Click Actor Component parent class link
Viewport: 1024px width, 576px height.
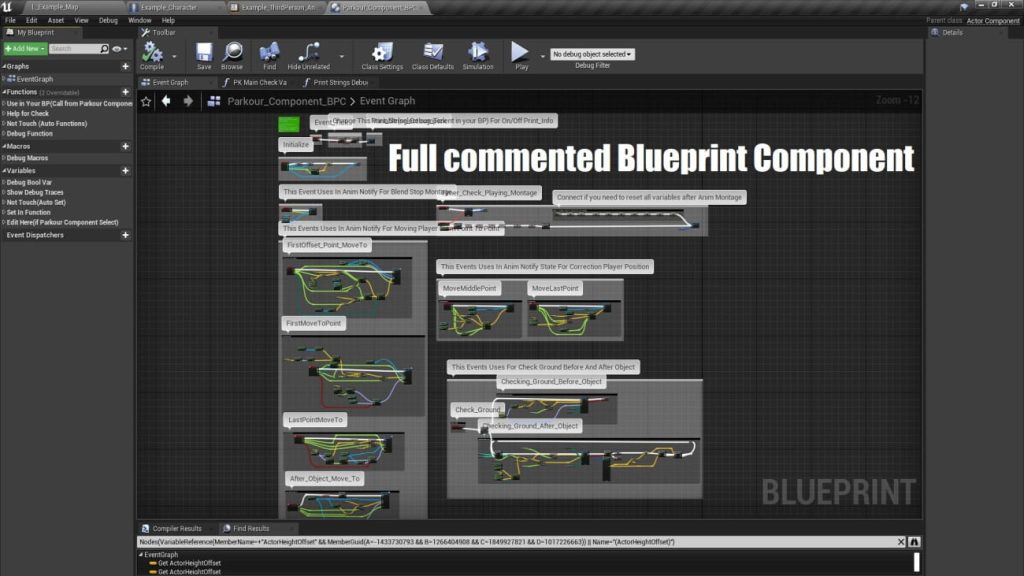(993, 21)
